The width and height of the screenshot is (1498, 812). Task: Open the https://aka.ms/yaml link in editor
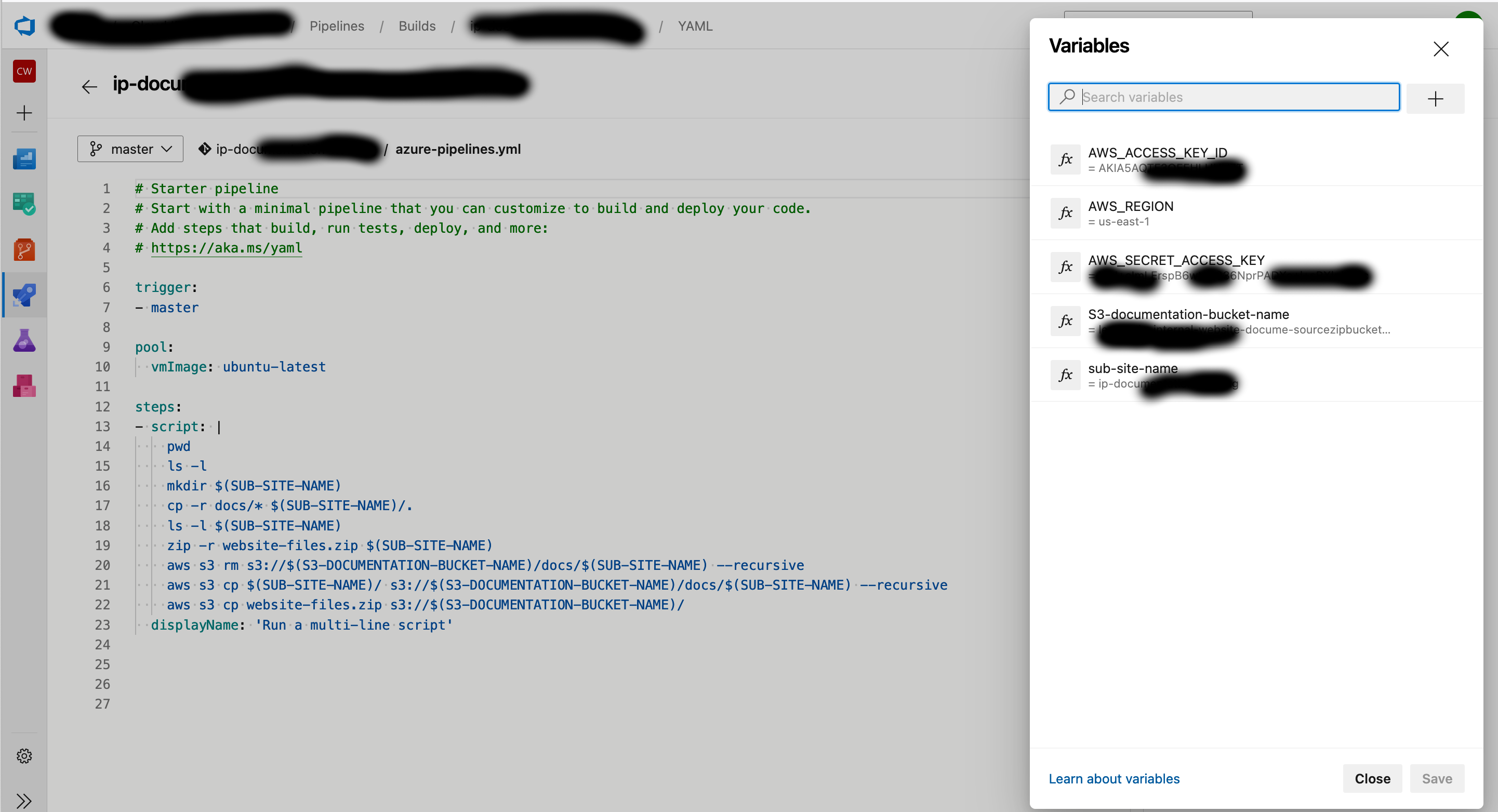coord(226,248)
